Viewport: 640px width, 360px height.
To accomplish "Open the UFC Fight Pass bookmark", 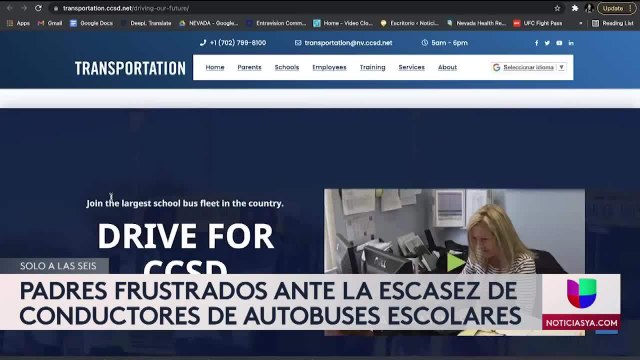I will (538, 23).
